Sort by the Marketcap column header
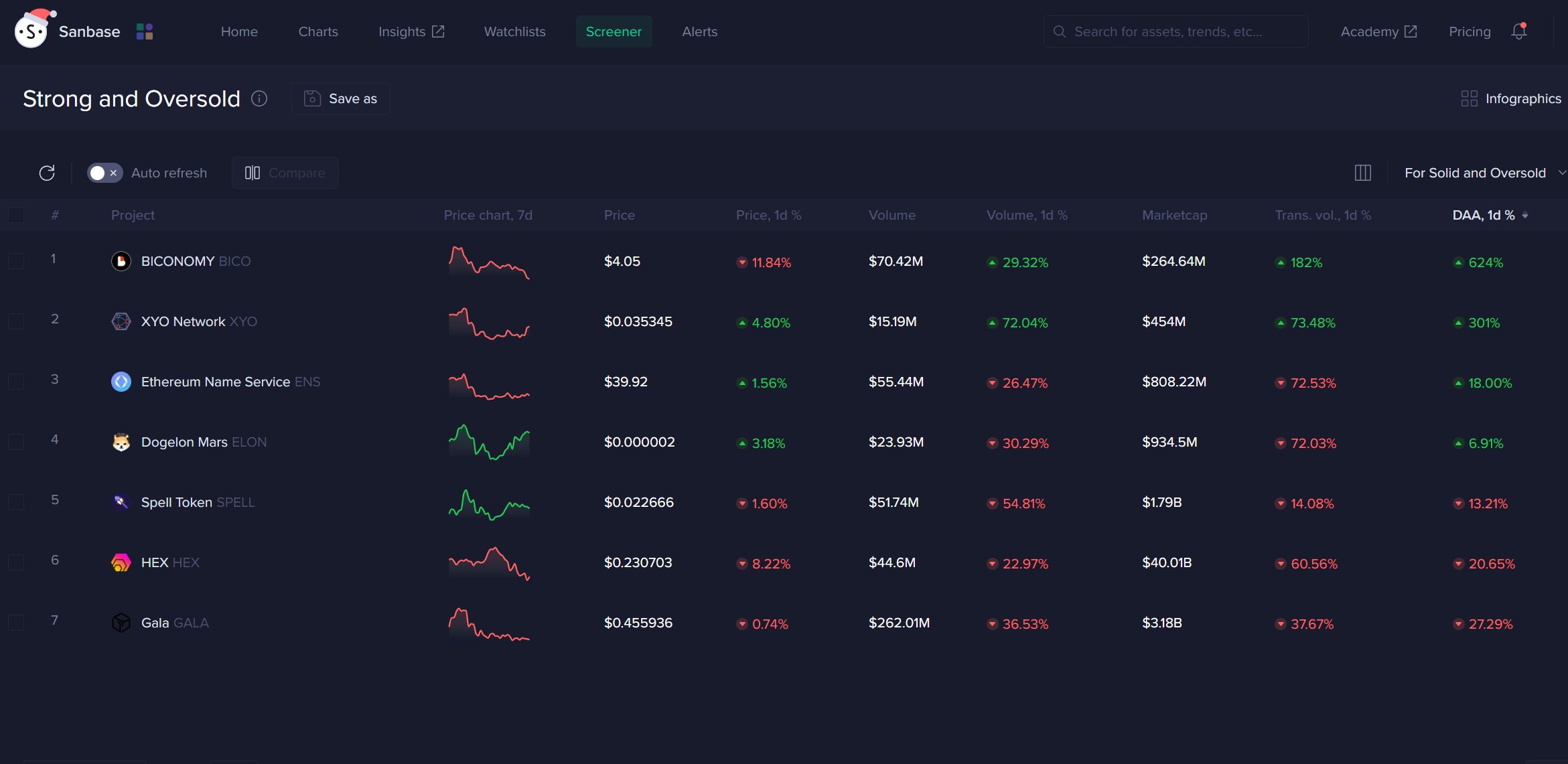1568x764 pixels. click(1174, 215)
